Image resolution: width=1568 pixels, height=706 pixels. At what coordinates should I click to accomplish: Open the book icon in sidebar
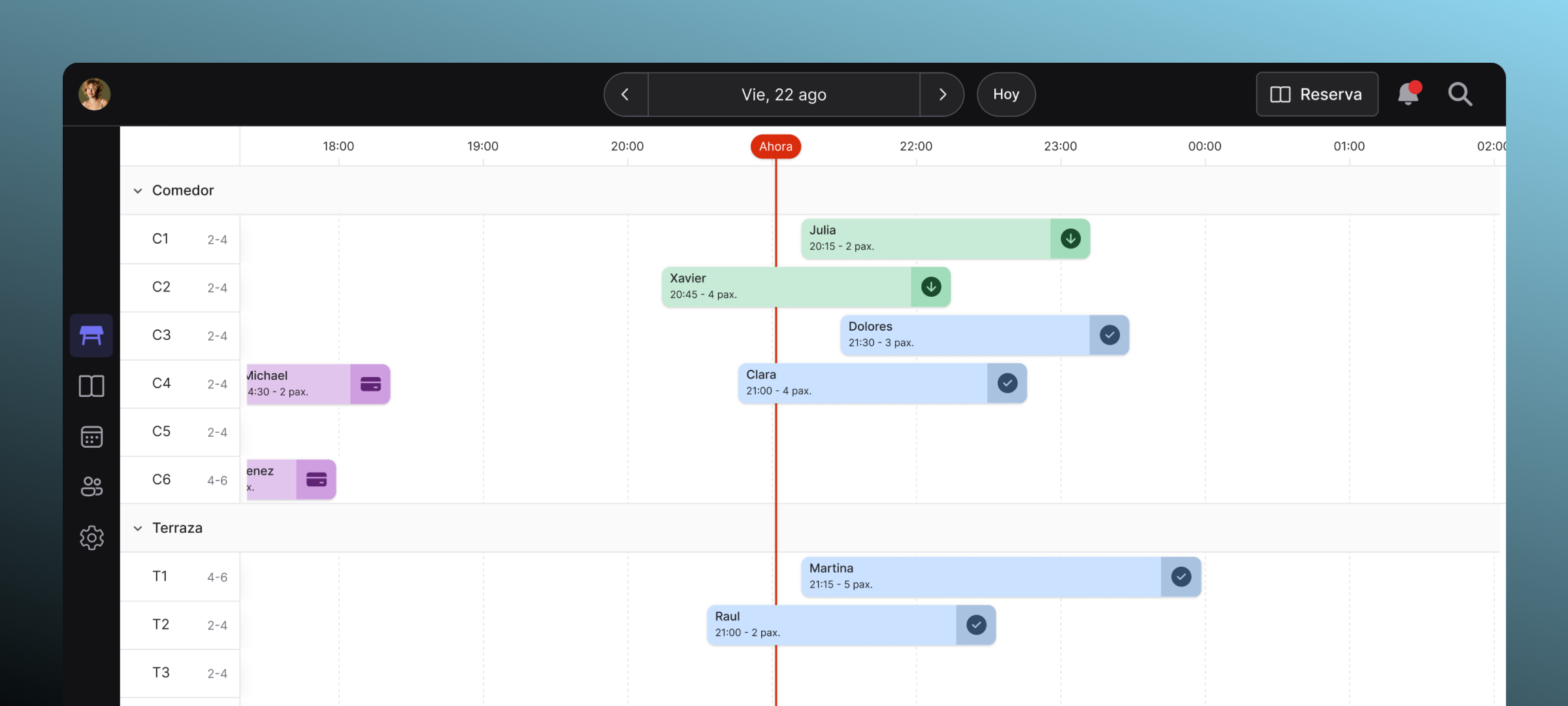pyautogui.click(x=91, y=386)
